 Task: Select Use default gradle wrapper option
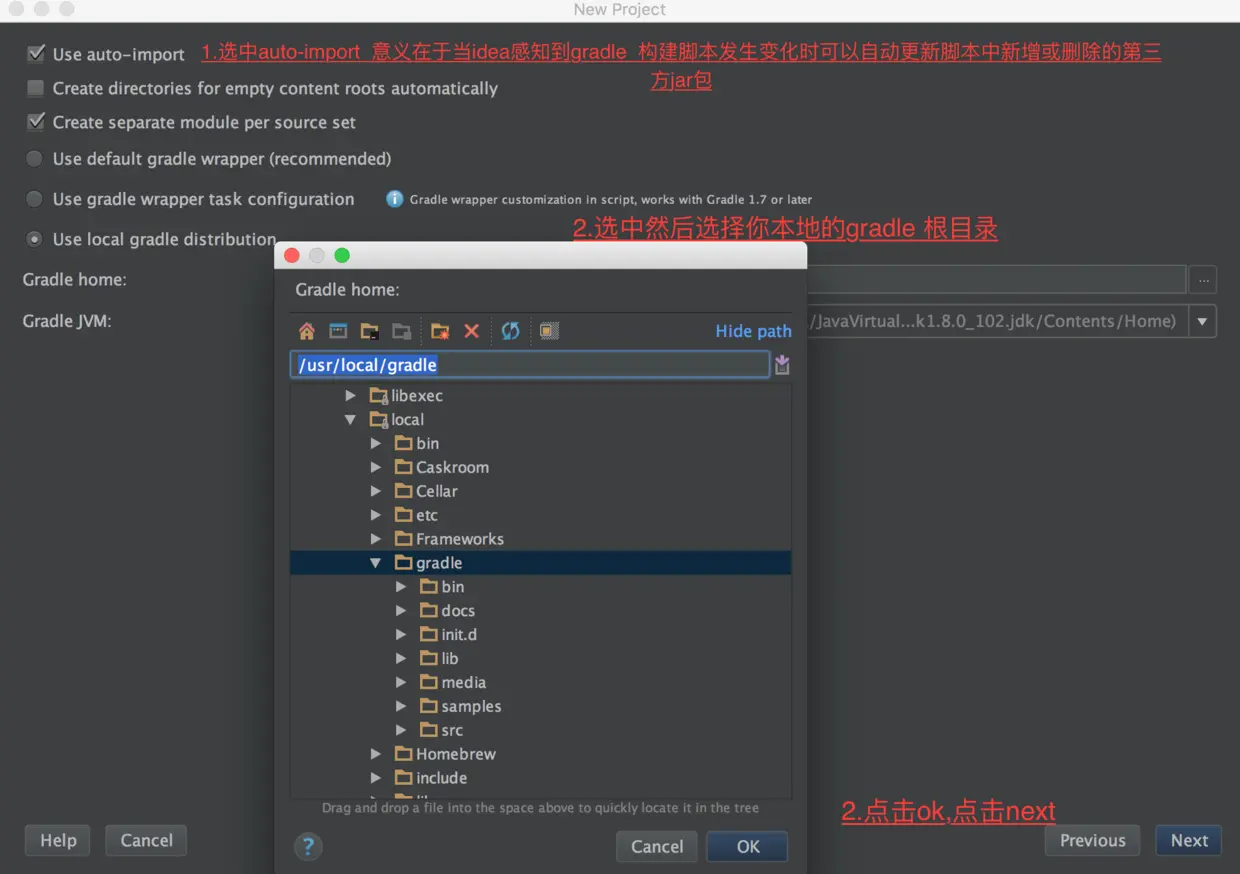[33, 158]
